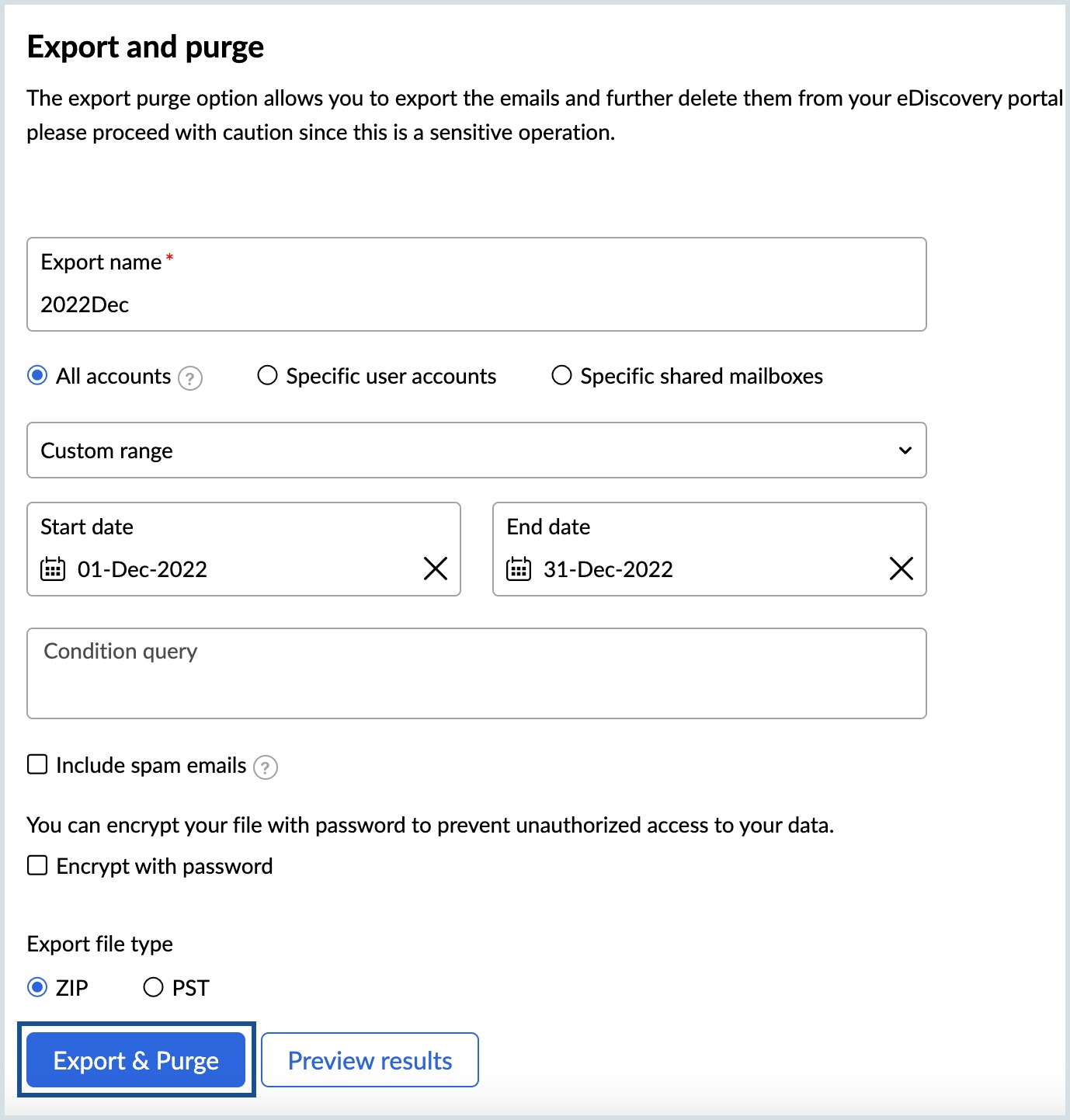Click the Preview results button
The image size is (1070, 1120).
point(369,1059)
